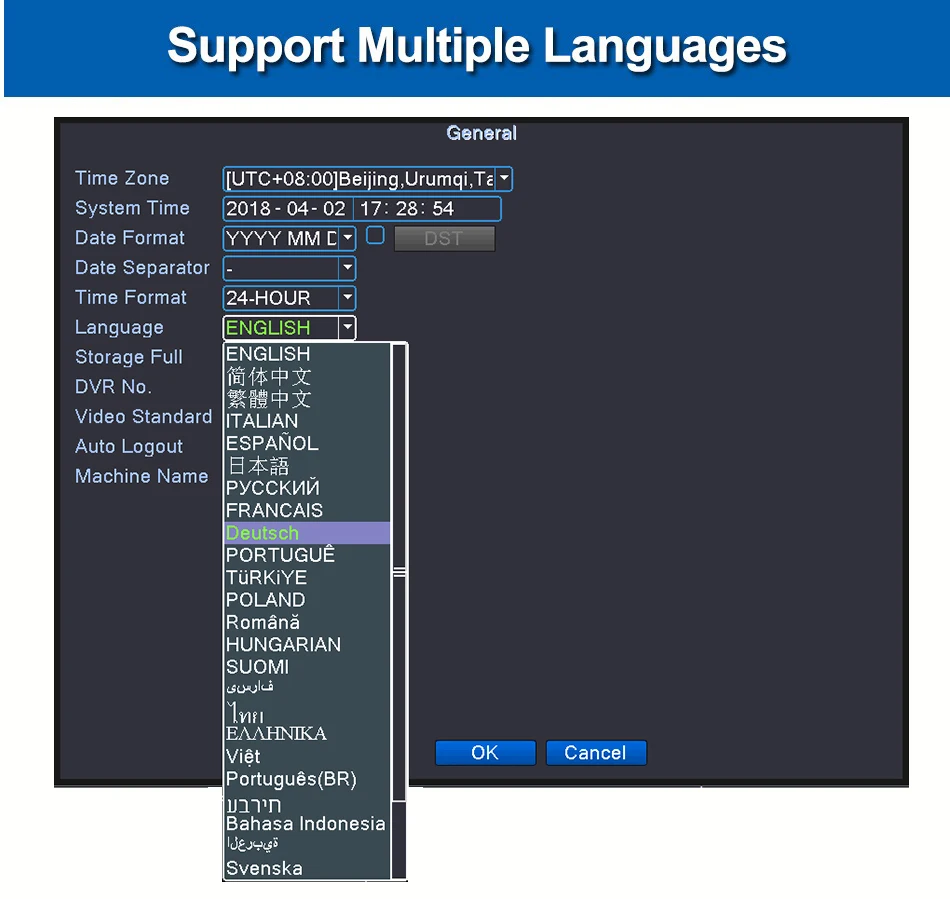Select Português(BR) language option

coord(307,778)
